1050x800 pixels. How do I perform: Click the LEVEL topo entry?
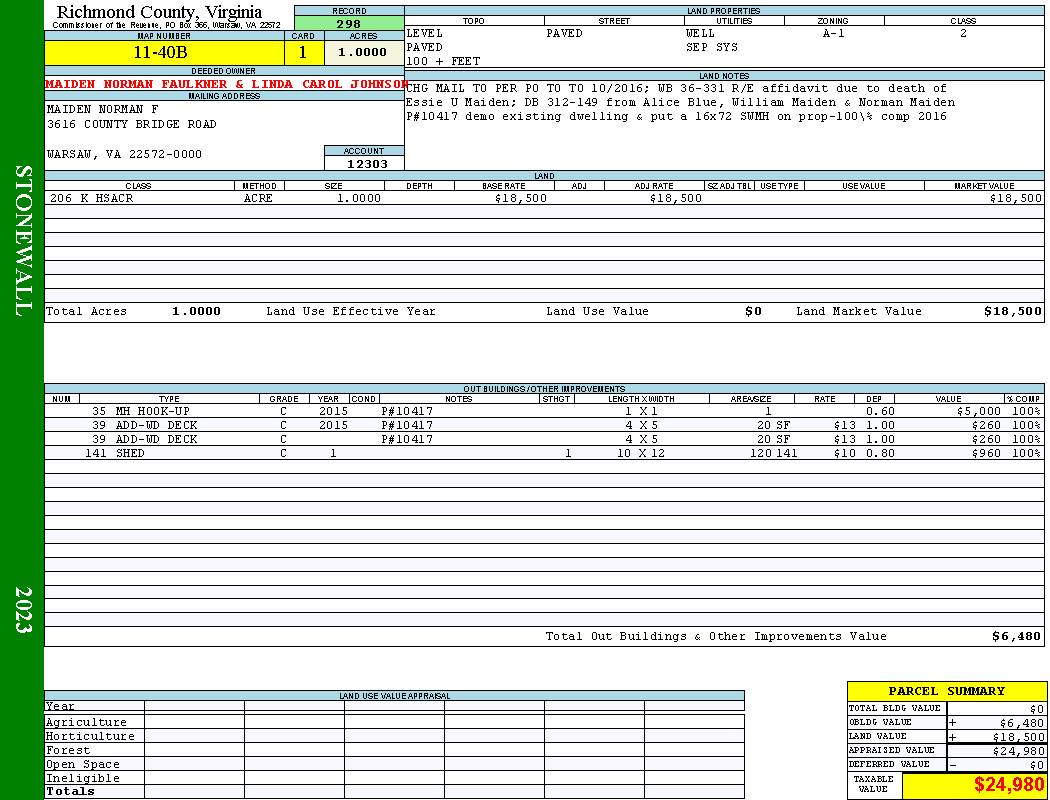tap(425, 33)
